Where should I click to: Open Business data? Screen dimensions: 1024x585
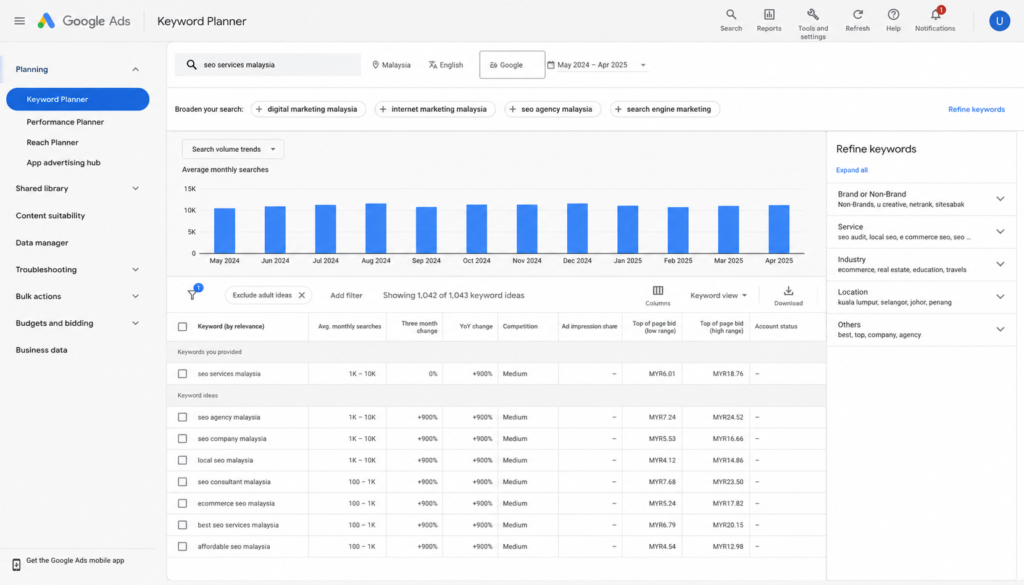[x=41, y=350]
